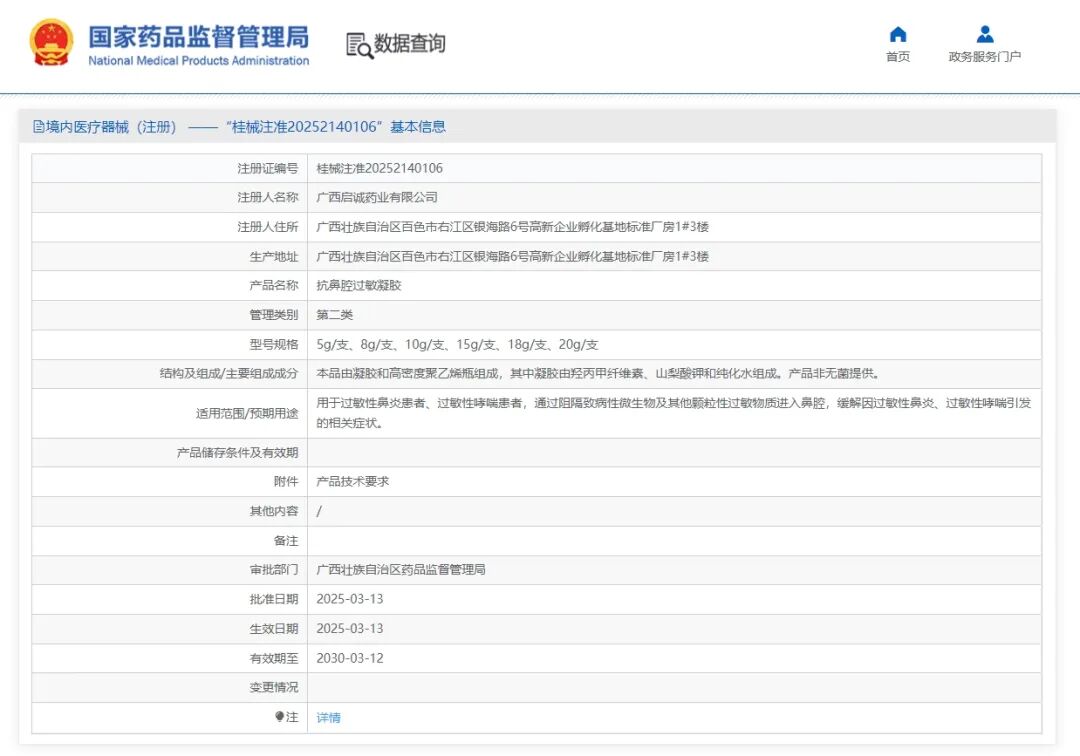
Task: Select the 数据查询 data query document icon
Action: pos(357,44)
